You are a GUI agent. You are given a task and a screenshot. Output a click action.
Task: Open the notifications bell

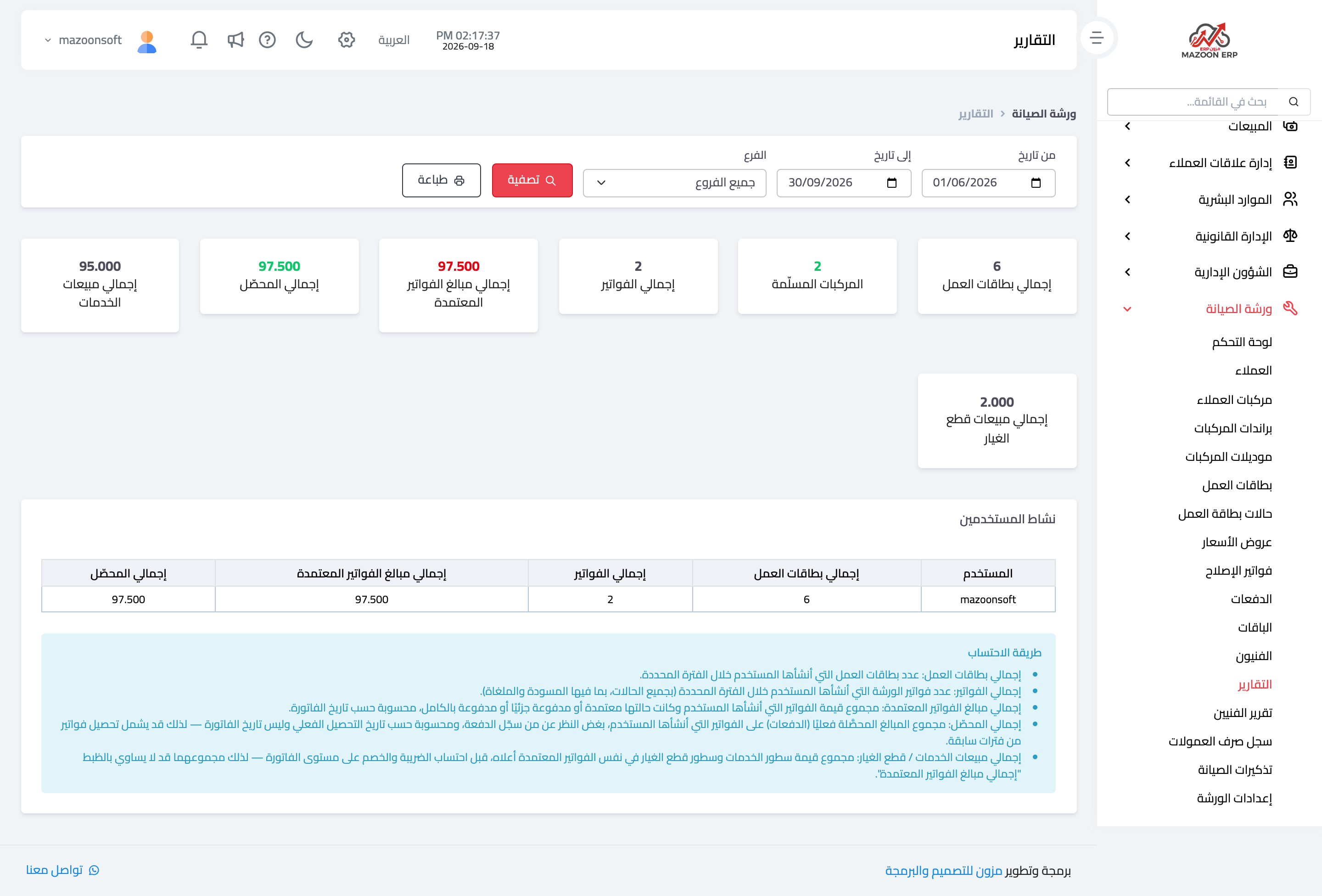pyautogui.click(x=199, y=40)
